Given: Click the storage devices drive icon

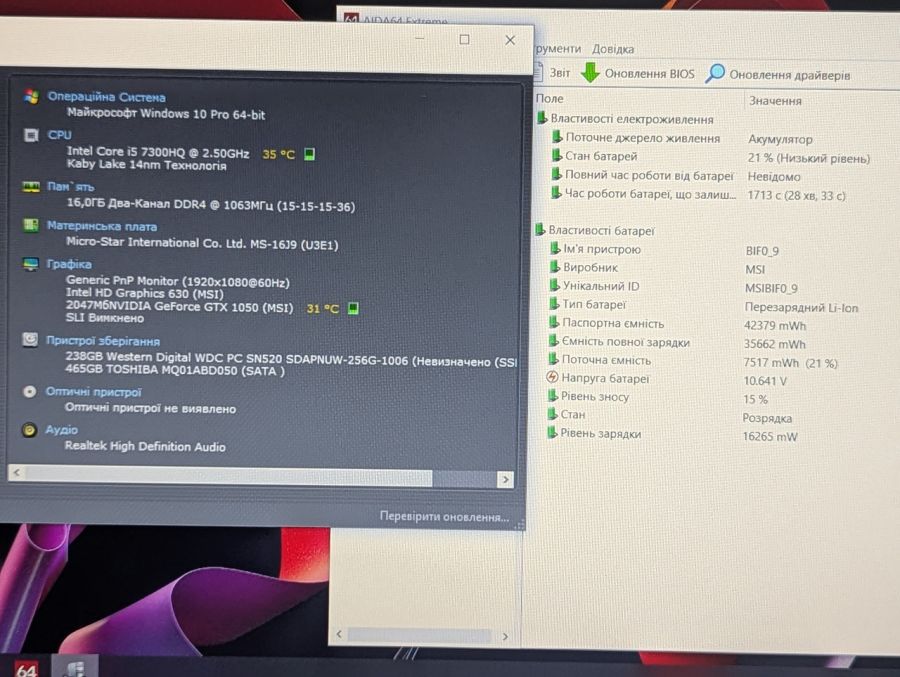Looking at the screenshot, I should pos(30,340).
